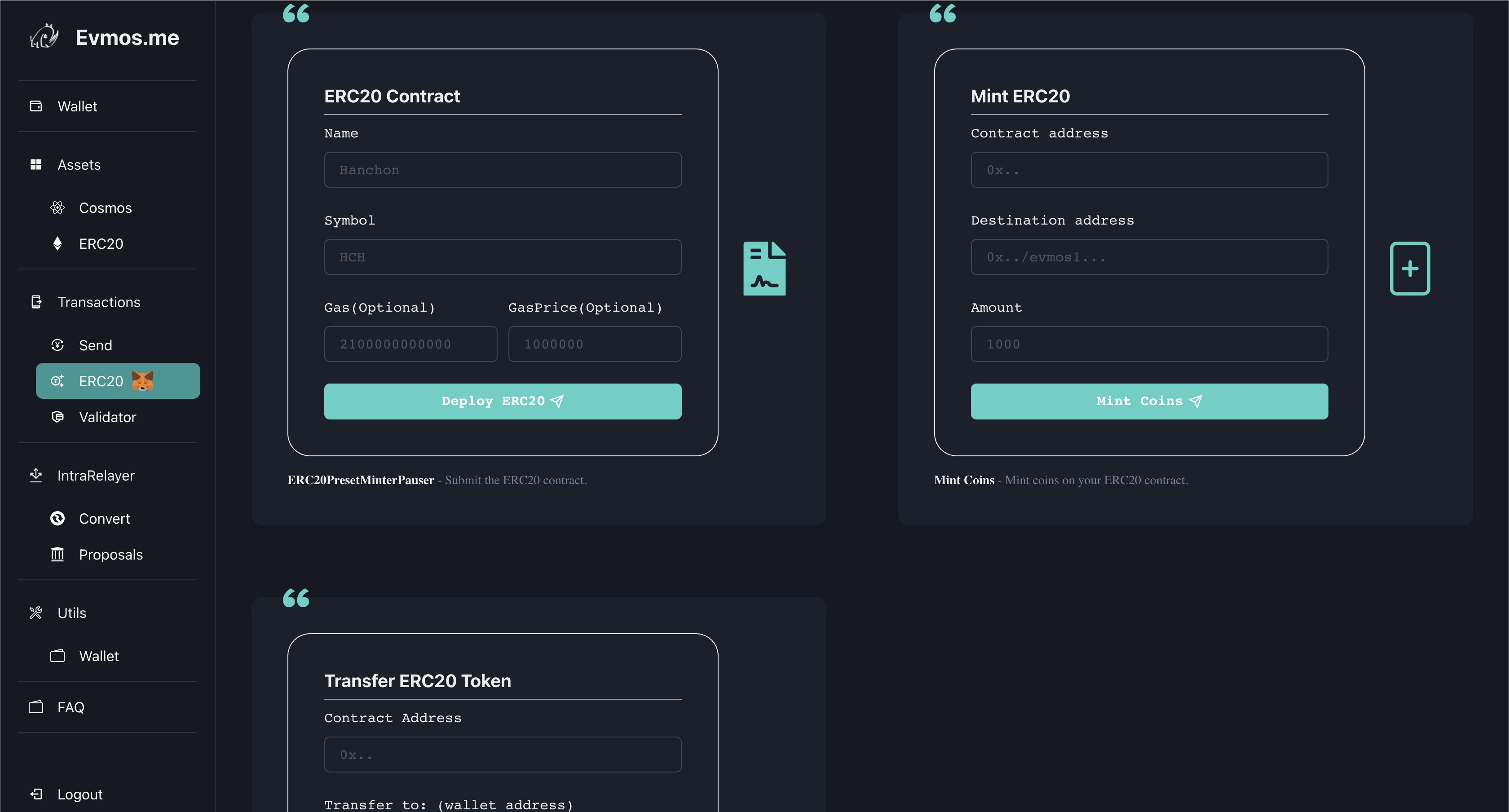Click the GasPrice optional input field
Viewport: 1509px width, 812px height.
[x=595, y=344]
